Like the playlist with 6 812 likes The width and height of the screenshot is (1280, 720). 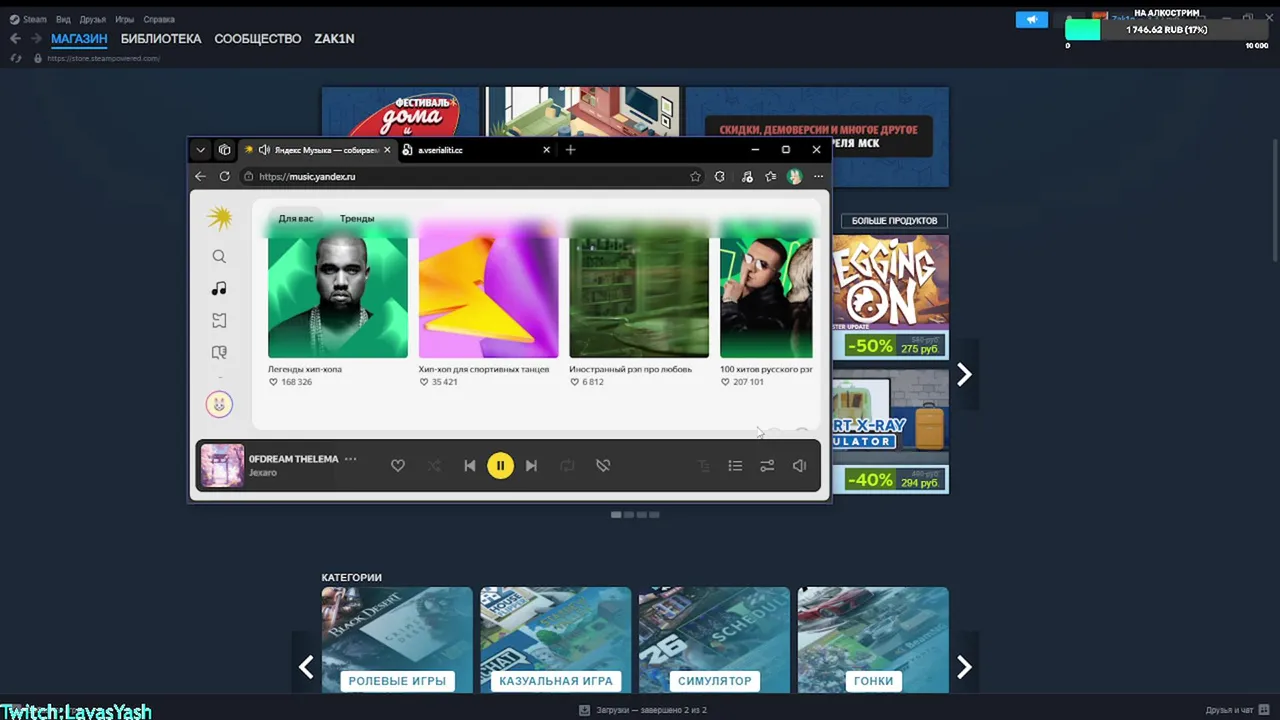pos(574,382)
